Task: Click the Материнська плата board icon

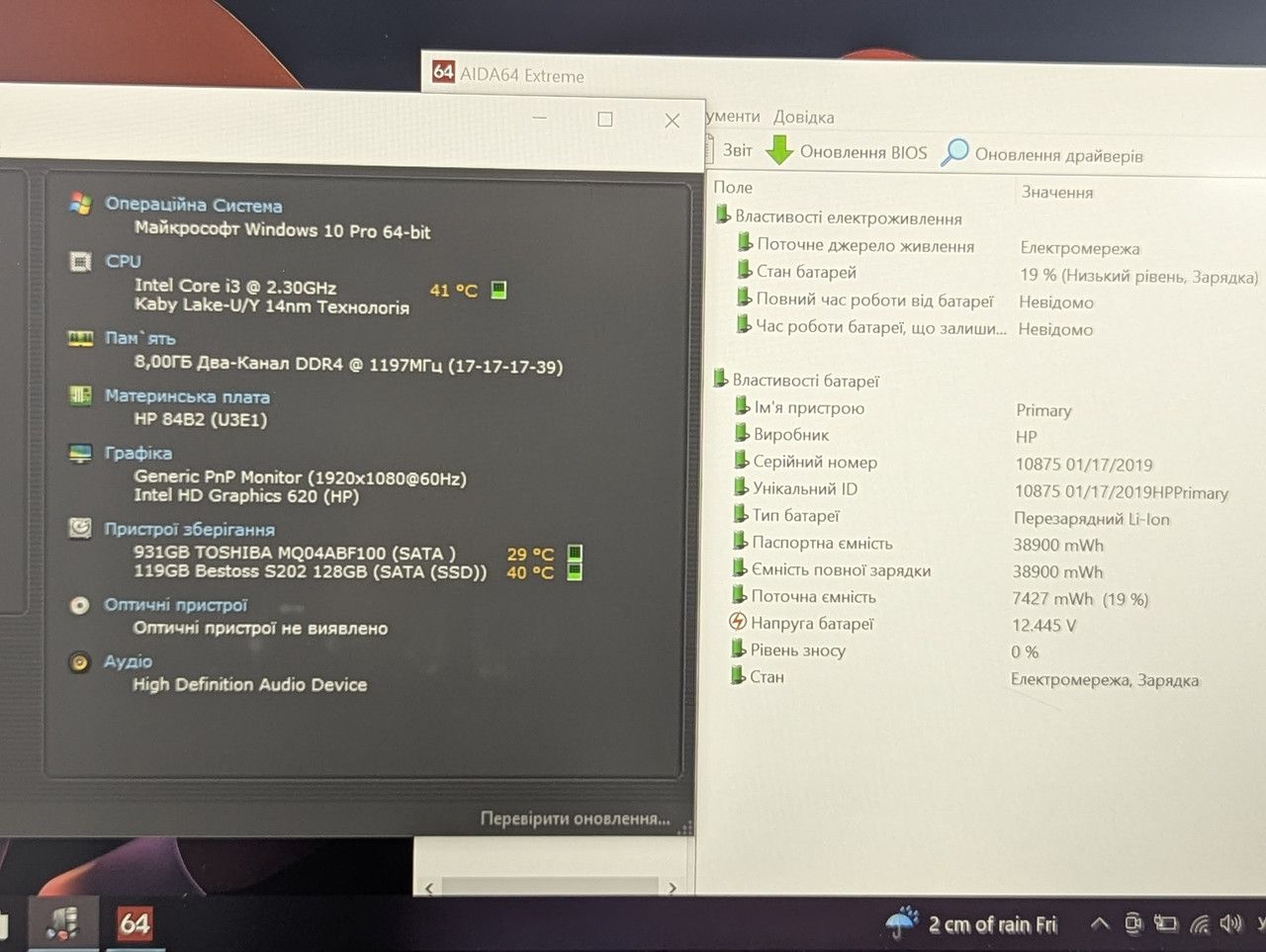Action: (80, 395)
